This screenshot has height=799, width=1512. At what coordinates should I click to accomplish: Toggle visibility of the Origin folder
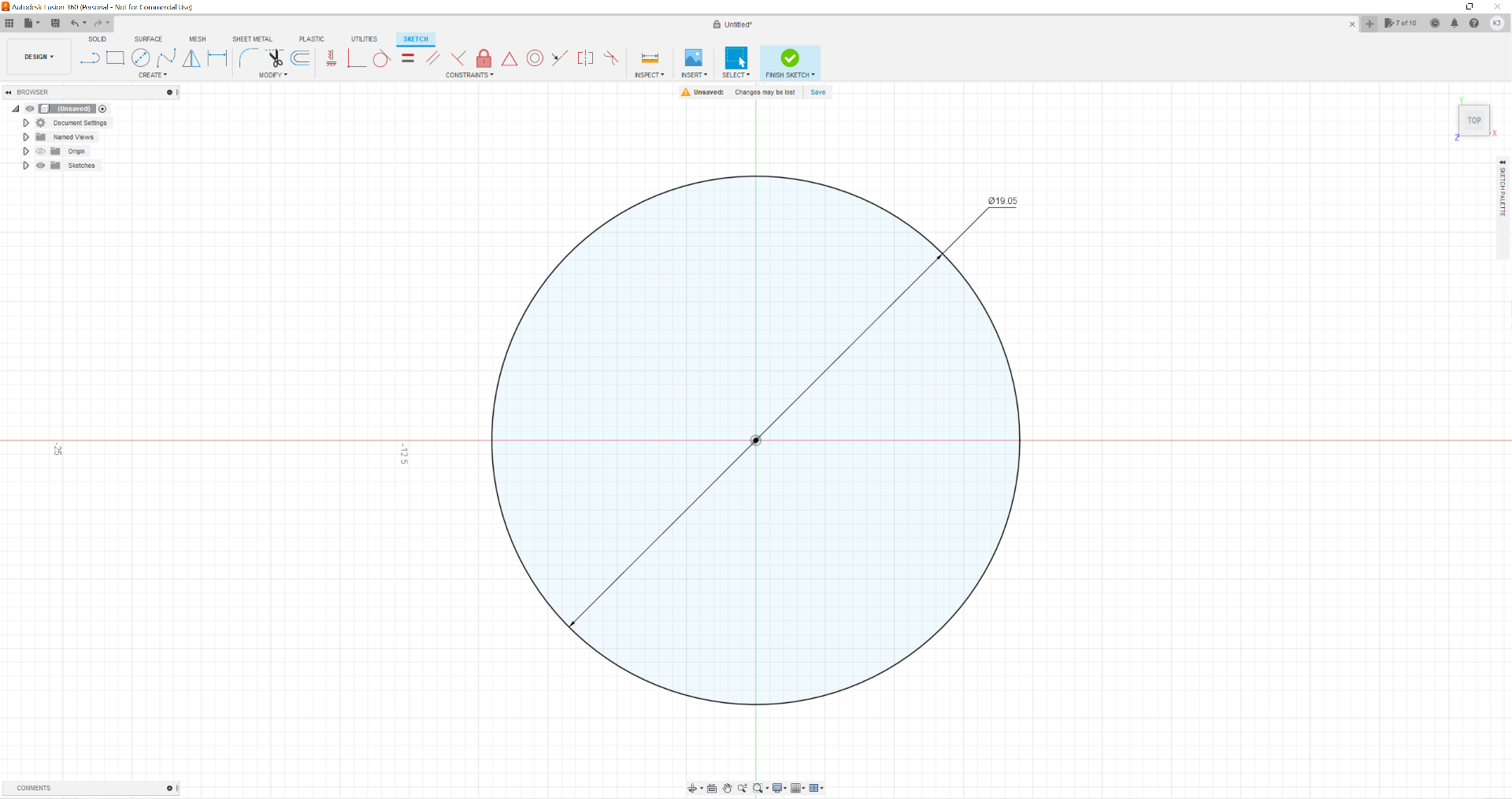39,151
